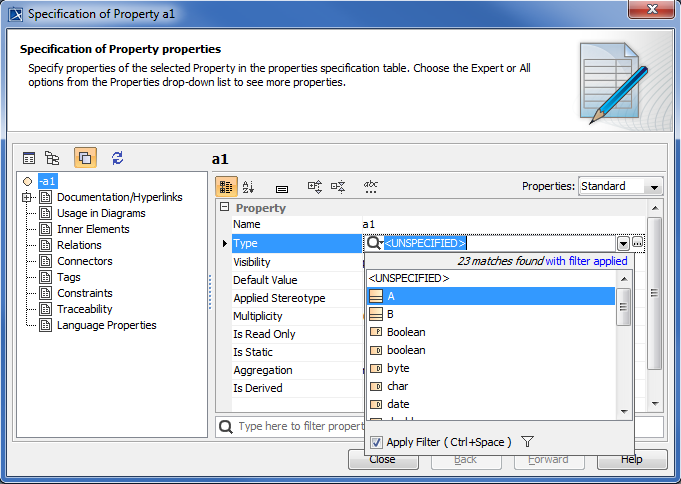Toggle the highlighted open-in-new-window icon
Image resolution: width=681 pixels, height=484 pixels.
85,157
